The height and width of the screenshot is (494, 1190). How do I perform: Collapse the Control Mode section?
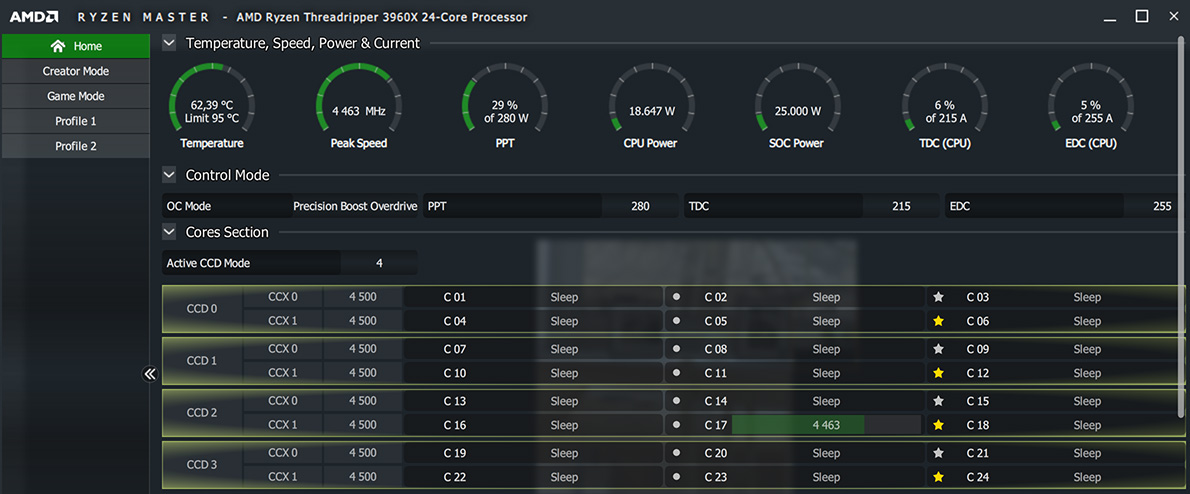[169, 175]
